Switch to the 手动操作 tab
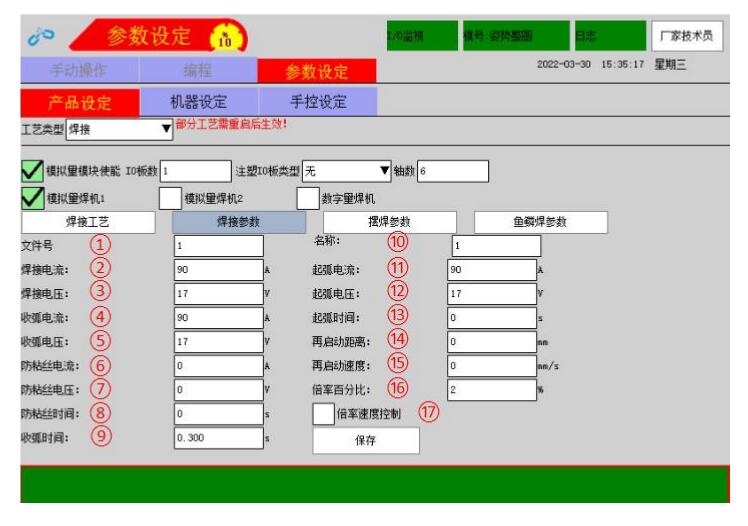748x526 pixels. click(x=80, y=71)
